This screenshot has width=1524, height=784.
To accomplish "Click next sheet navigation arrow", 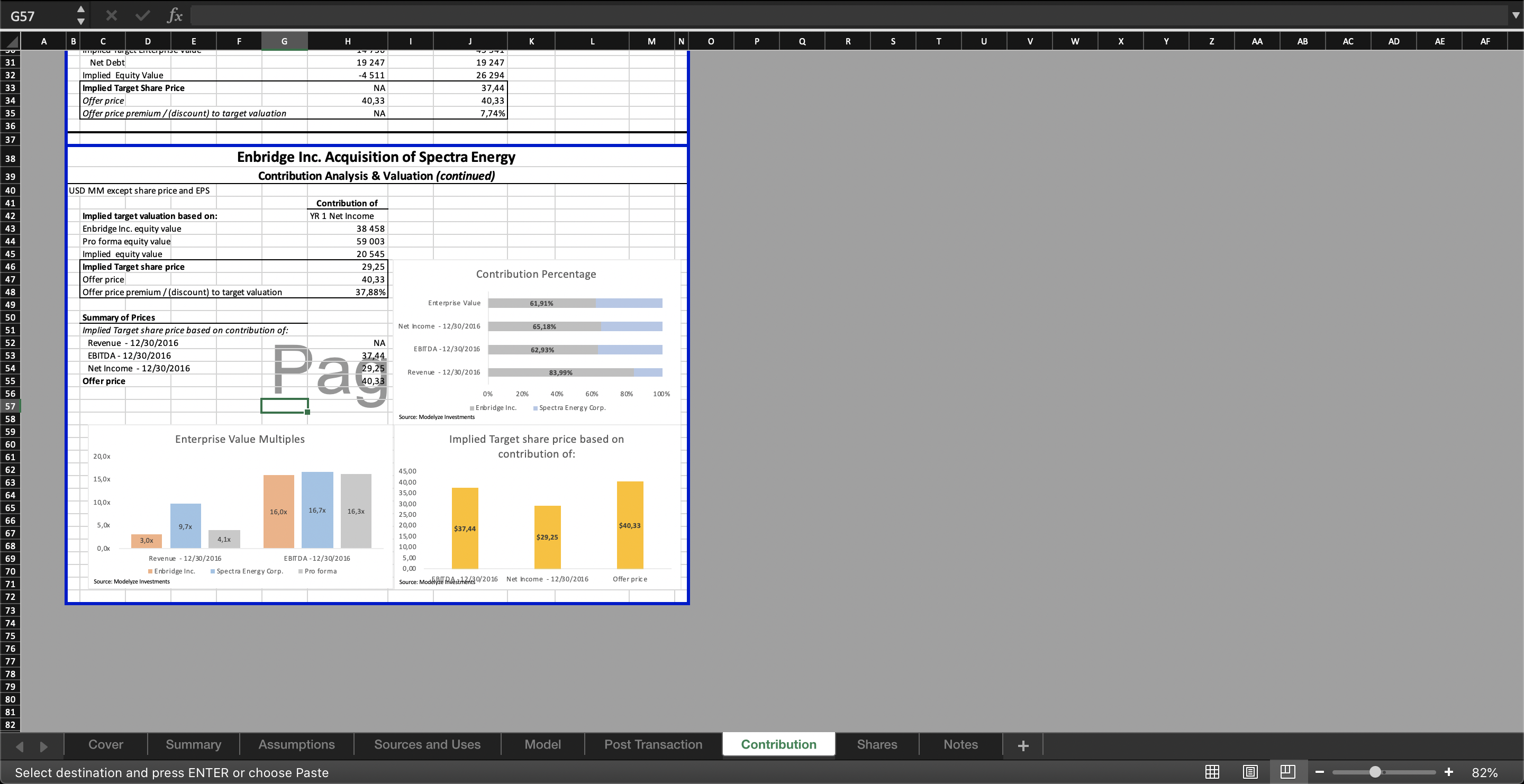I will (x=44, y=746).
